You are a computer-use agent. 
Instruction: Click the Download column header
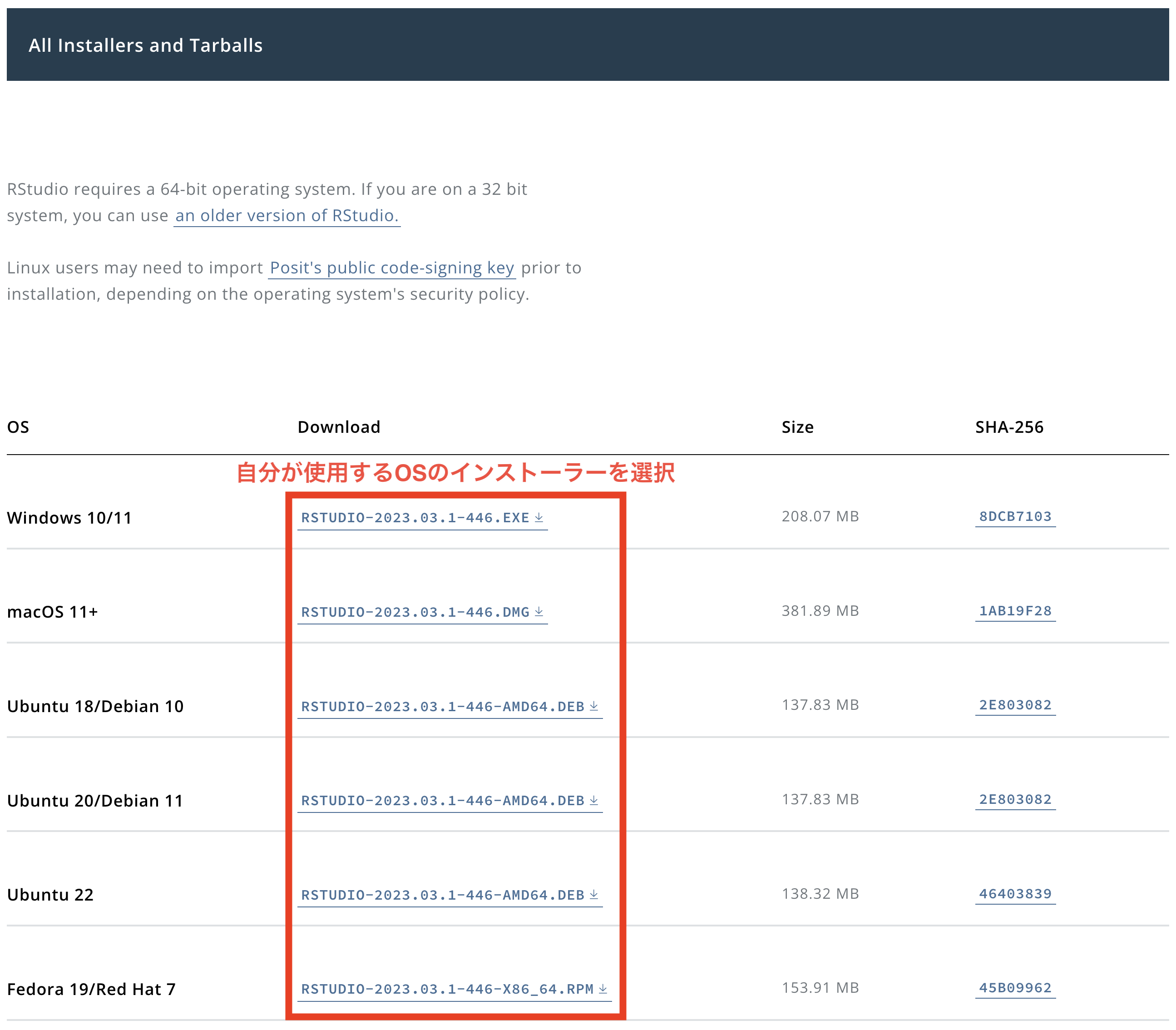coord(339,426)
